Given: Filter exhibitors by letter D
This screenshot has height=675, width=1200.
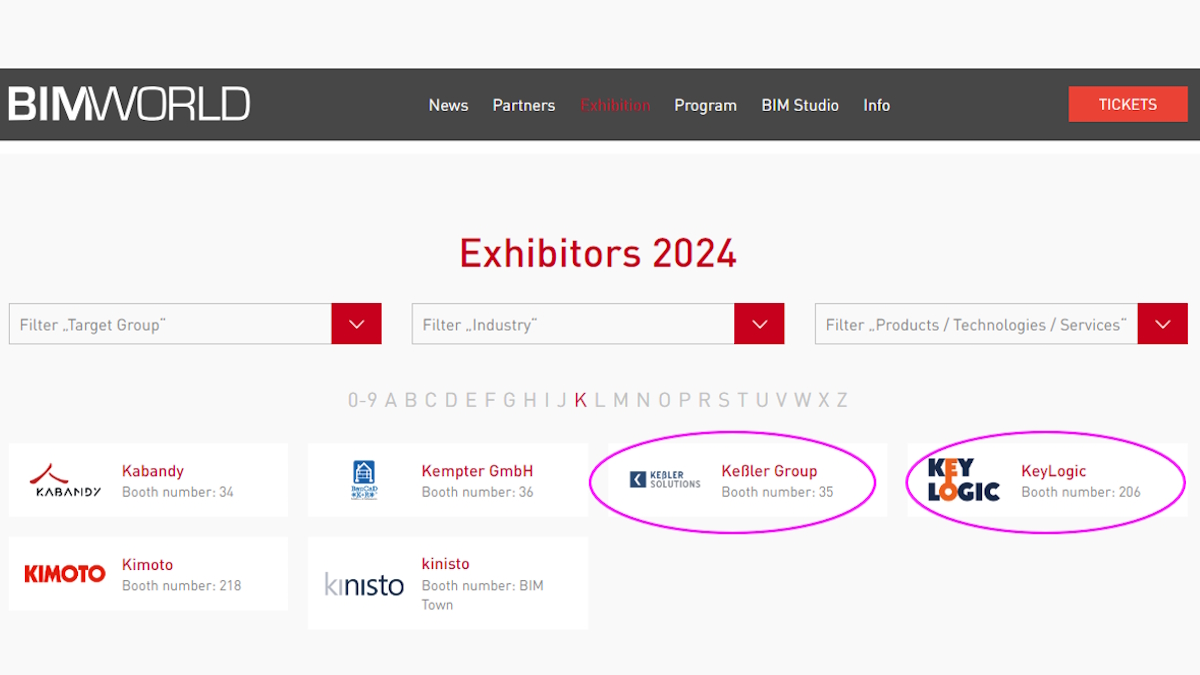Looking at the screenshot, I should click(451, 400).
